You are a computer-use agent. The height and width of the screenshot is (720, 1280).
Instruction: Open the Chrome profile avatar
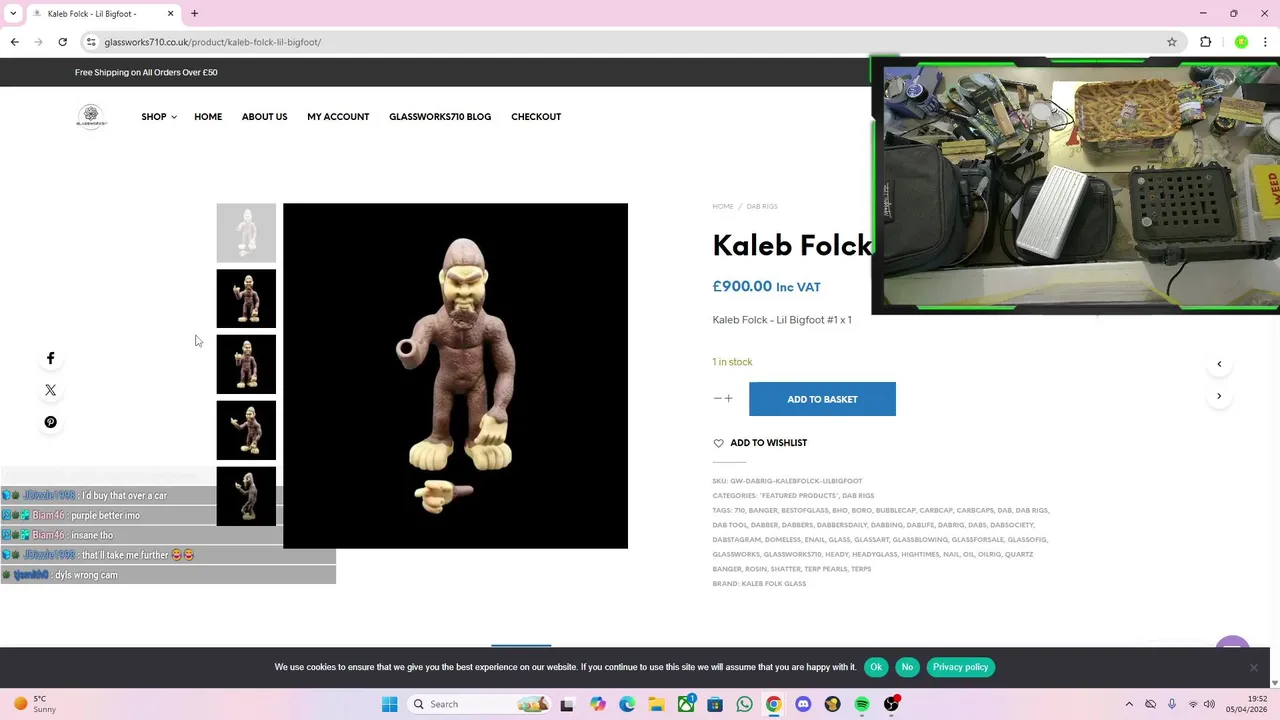point(1241,42)
